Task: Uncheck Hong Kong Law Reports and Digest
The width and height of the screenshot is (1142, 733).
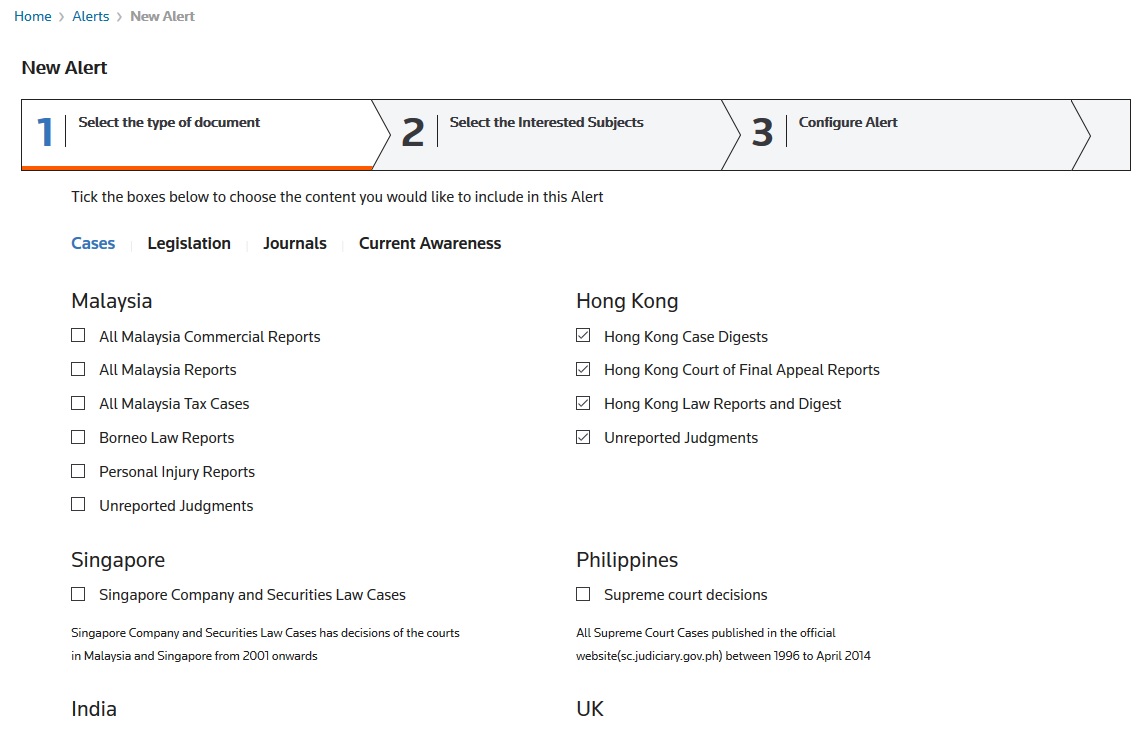Action: click(x=583, y=403)
